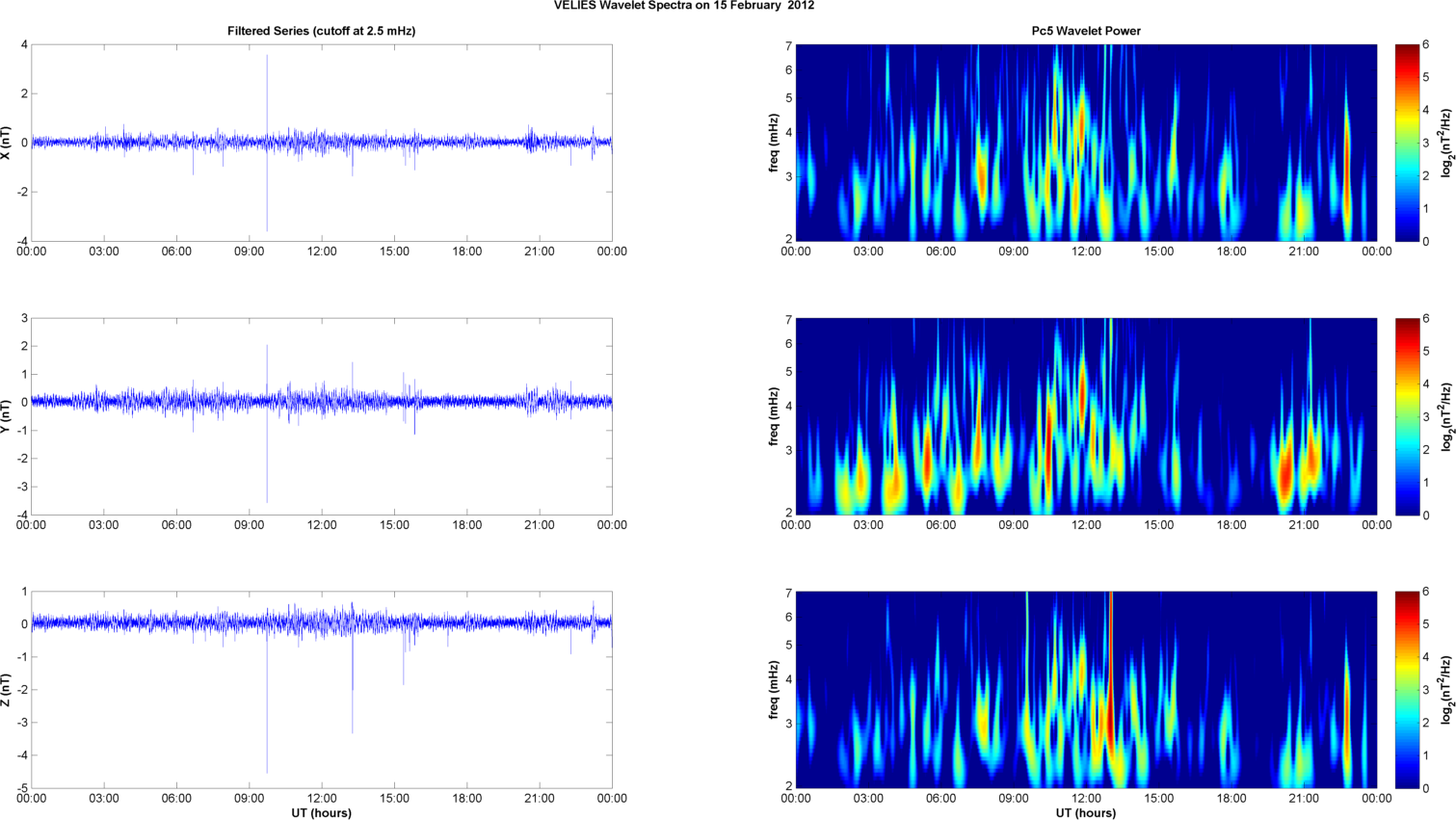Click the colorbar beside the Y wavelet spectrogram
The height and width of the screenshot is (820, 1456).
point(1407,416)
